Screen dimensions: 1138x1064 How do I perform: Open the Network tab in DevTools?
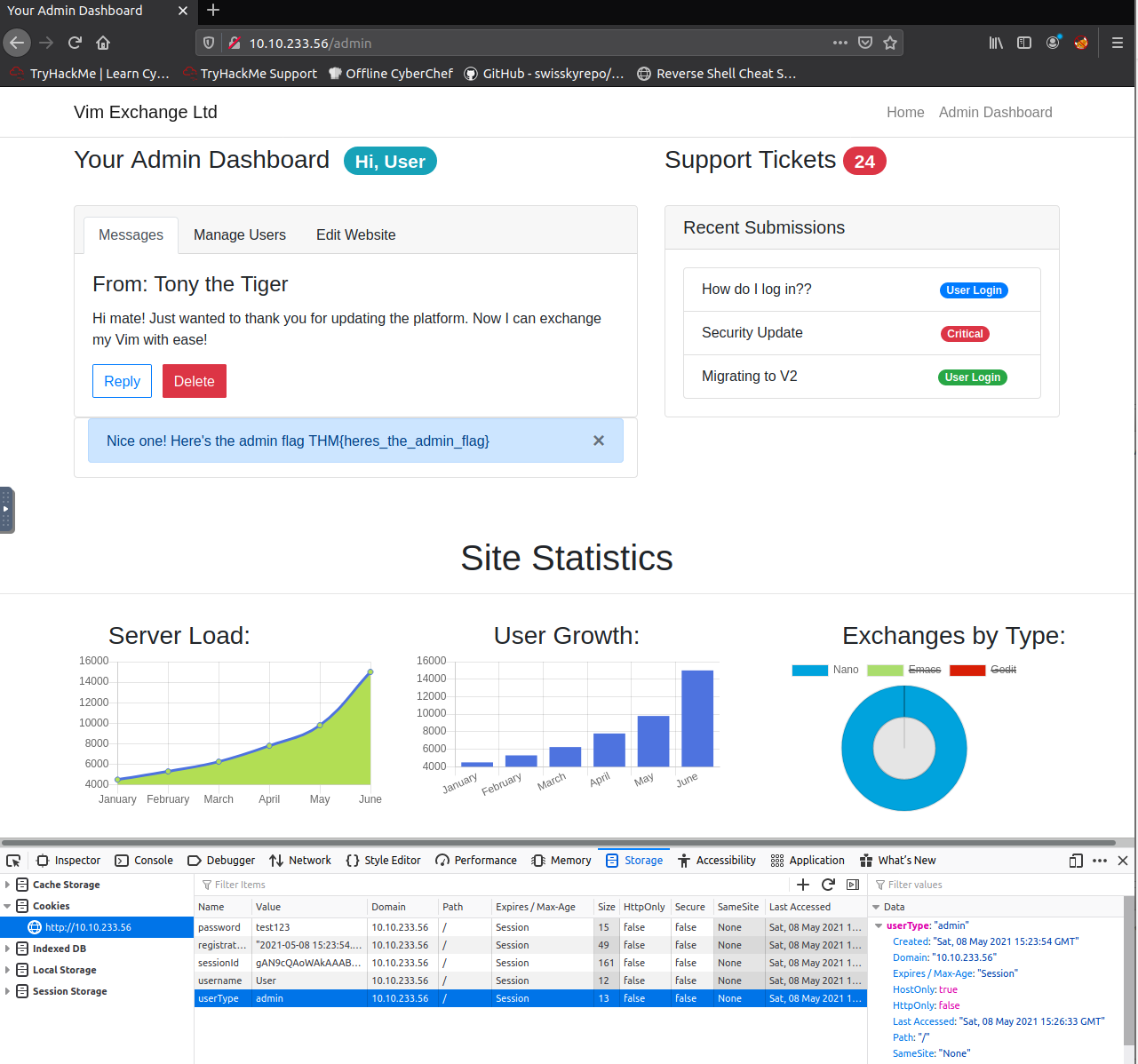(300, 861)
